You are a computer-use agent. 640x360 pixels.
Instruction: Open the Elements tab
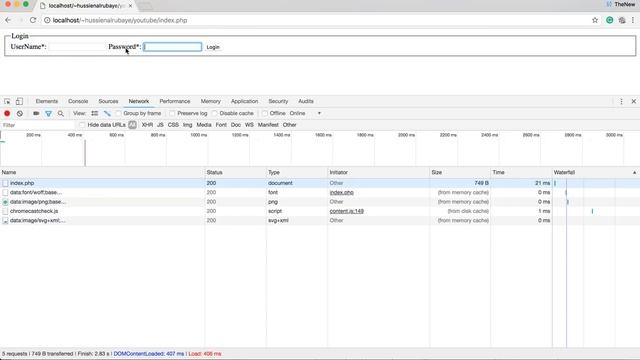pyautogui.click(x=47, y=101)
